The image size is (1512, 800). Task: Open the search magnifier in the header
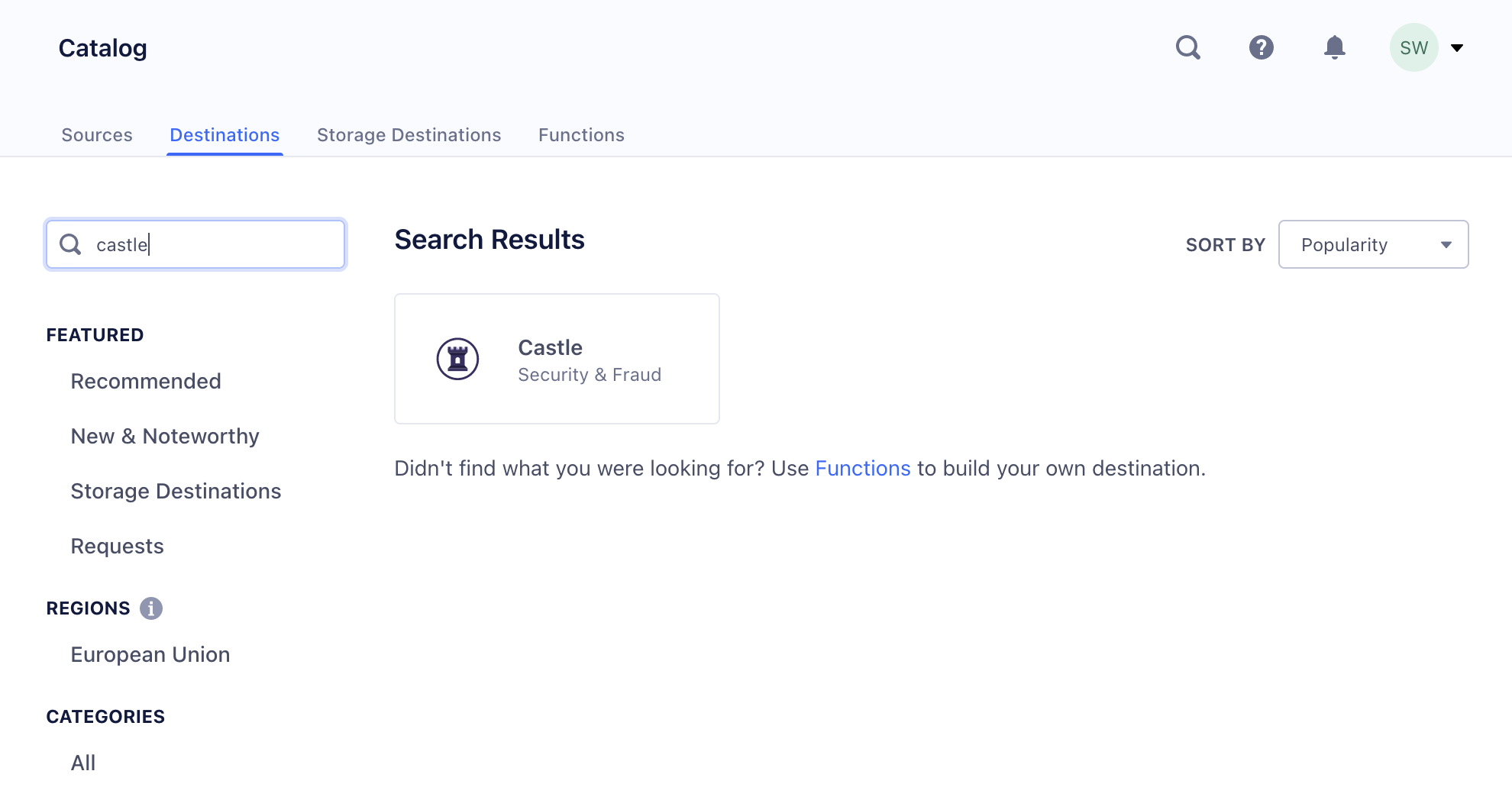click(1188, 47)
